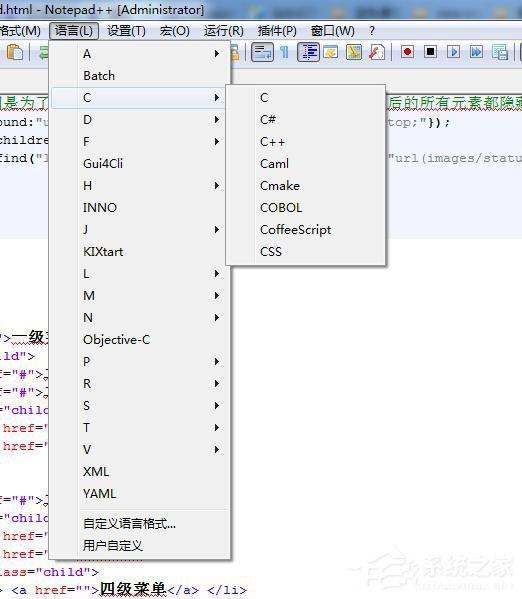Click the Paste clipboard toolbar icon
The image size is (522, 599).
15,52
